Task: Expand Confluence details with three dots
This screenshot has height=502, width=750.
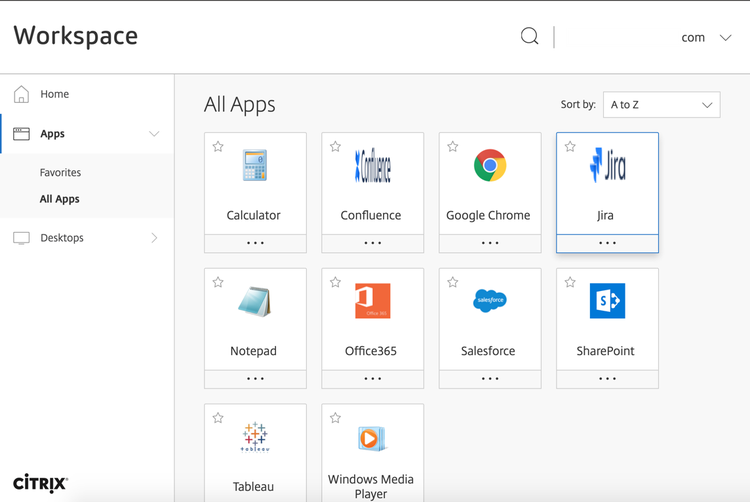Action: (373, 243)
